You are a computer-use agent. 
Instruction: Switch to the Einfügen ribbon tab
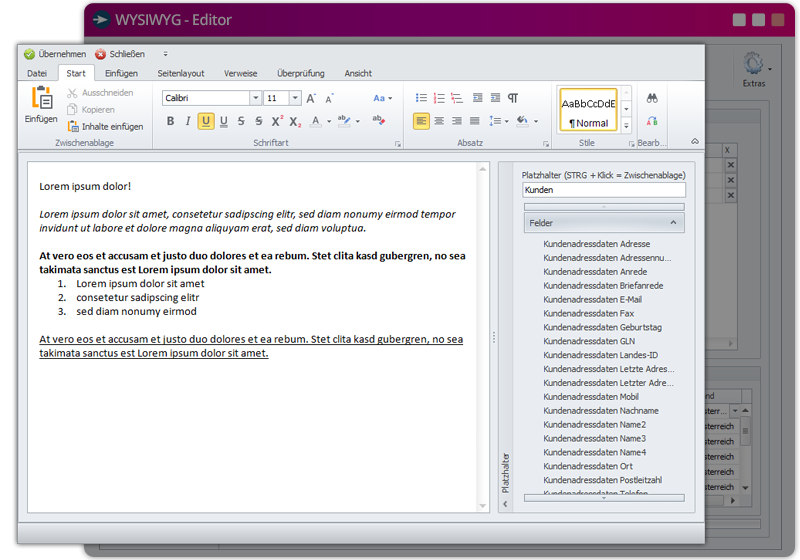121,73
